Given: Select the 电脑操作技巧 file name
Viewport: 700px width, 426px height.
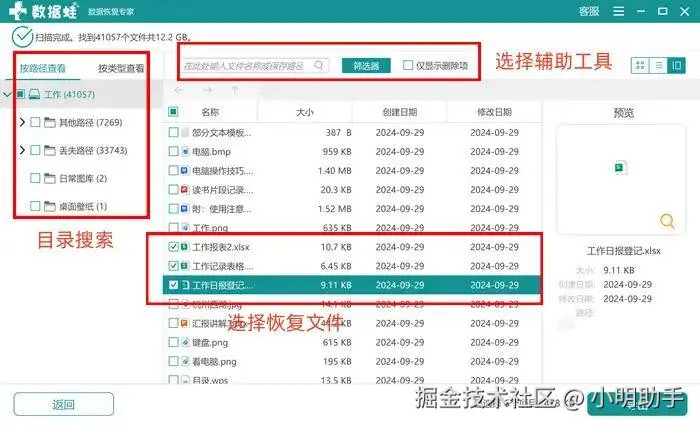Looking at the screenshot, I should pyautogui.click(x=222, y=171).
